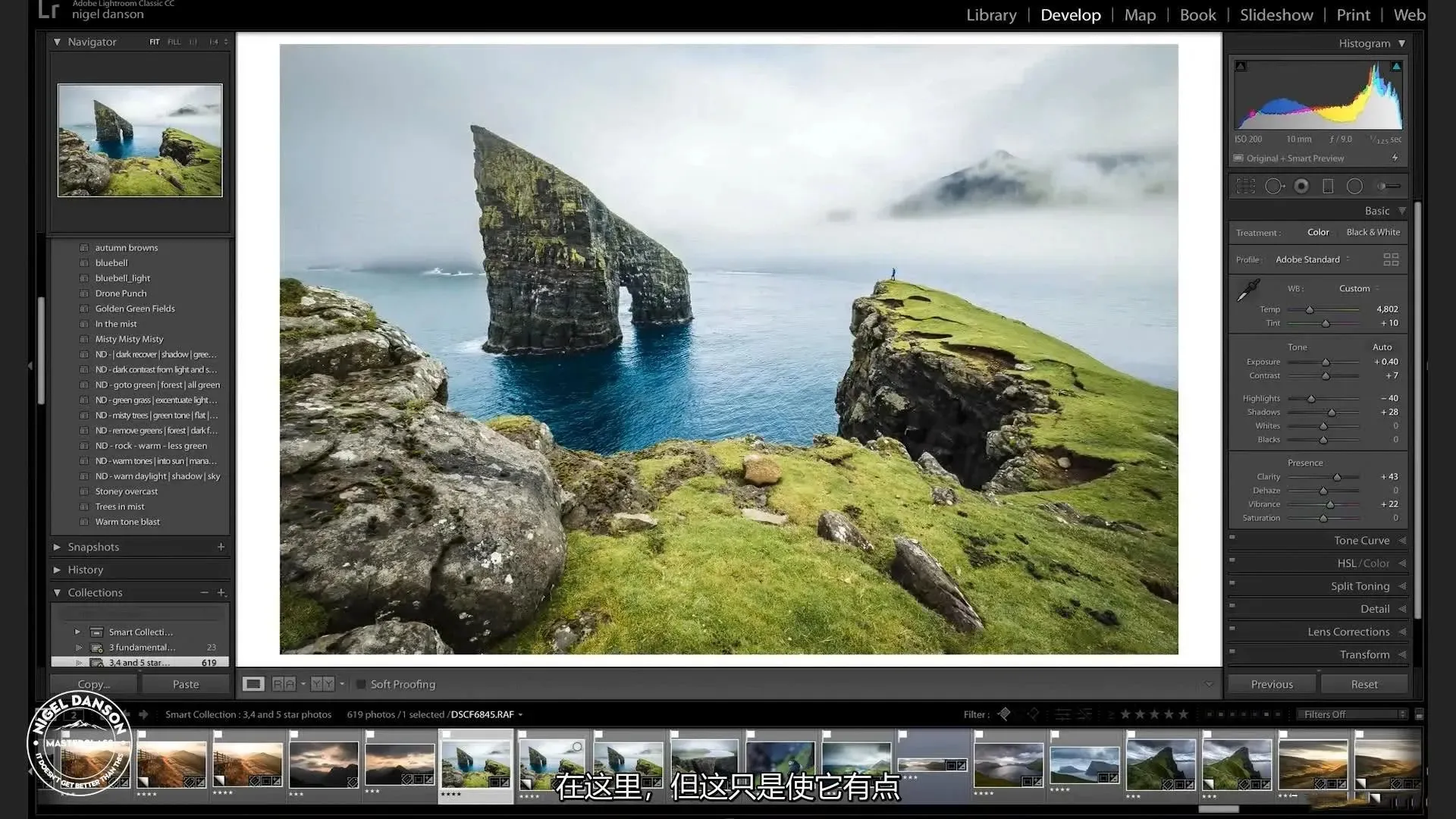This screenshot has height=819, width=1456.
Task: Open the Profile Browser grid icon
Action: tap(1391, 259)
